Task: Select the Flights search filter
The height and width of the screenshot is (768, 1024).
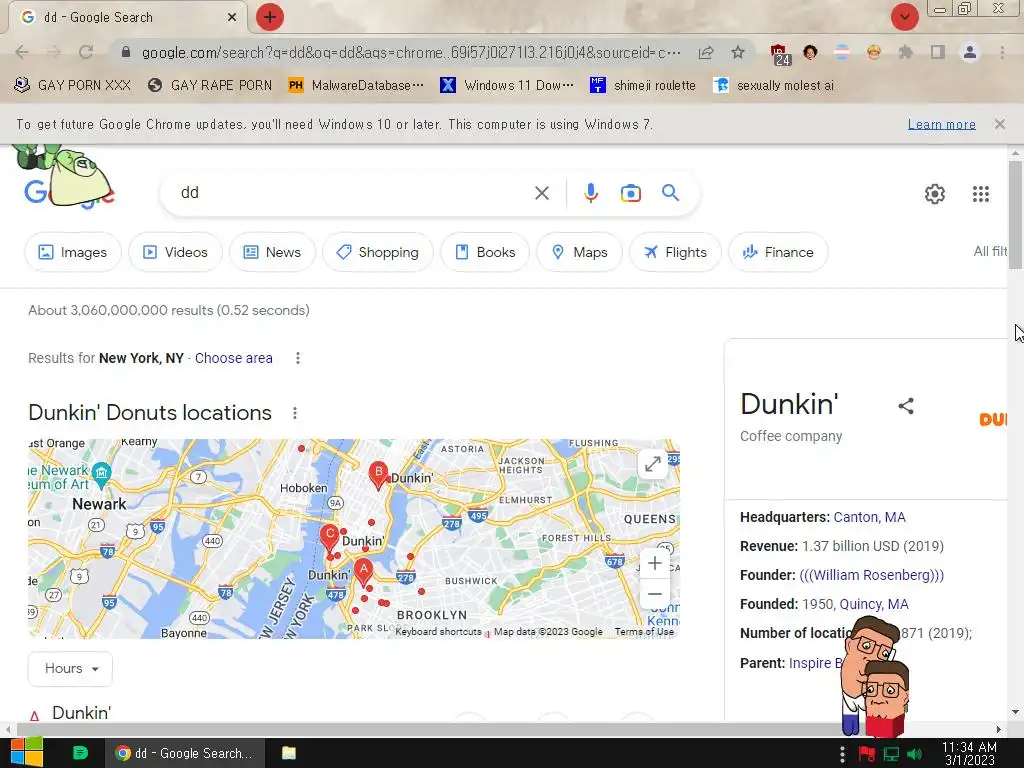Action: click(675, 252)
